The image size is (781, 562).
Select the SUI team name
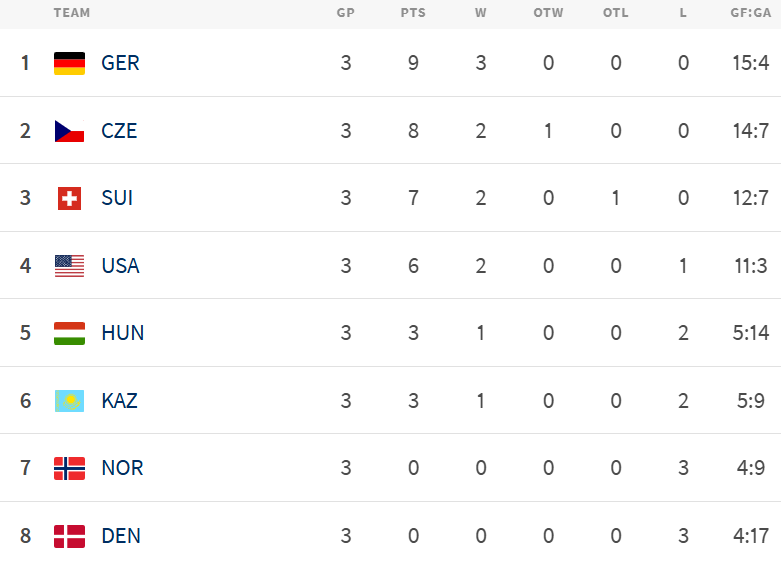click(117, 198)
